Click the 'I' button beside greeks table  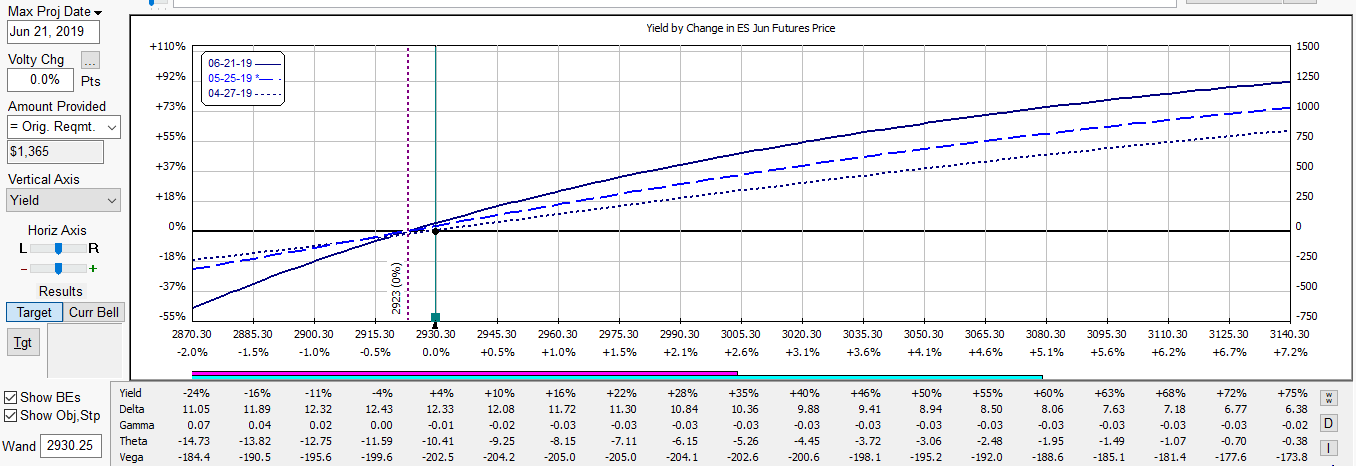[x=1328, y=448]
